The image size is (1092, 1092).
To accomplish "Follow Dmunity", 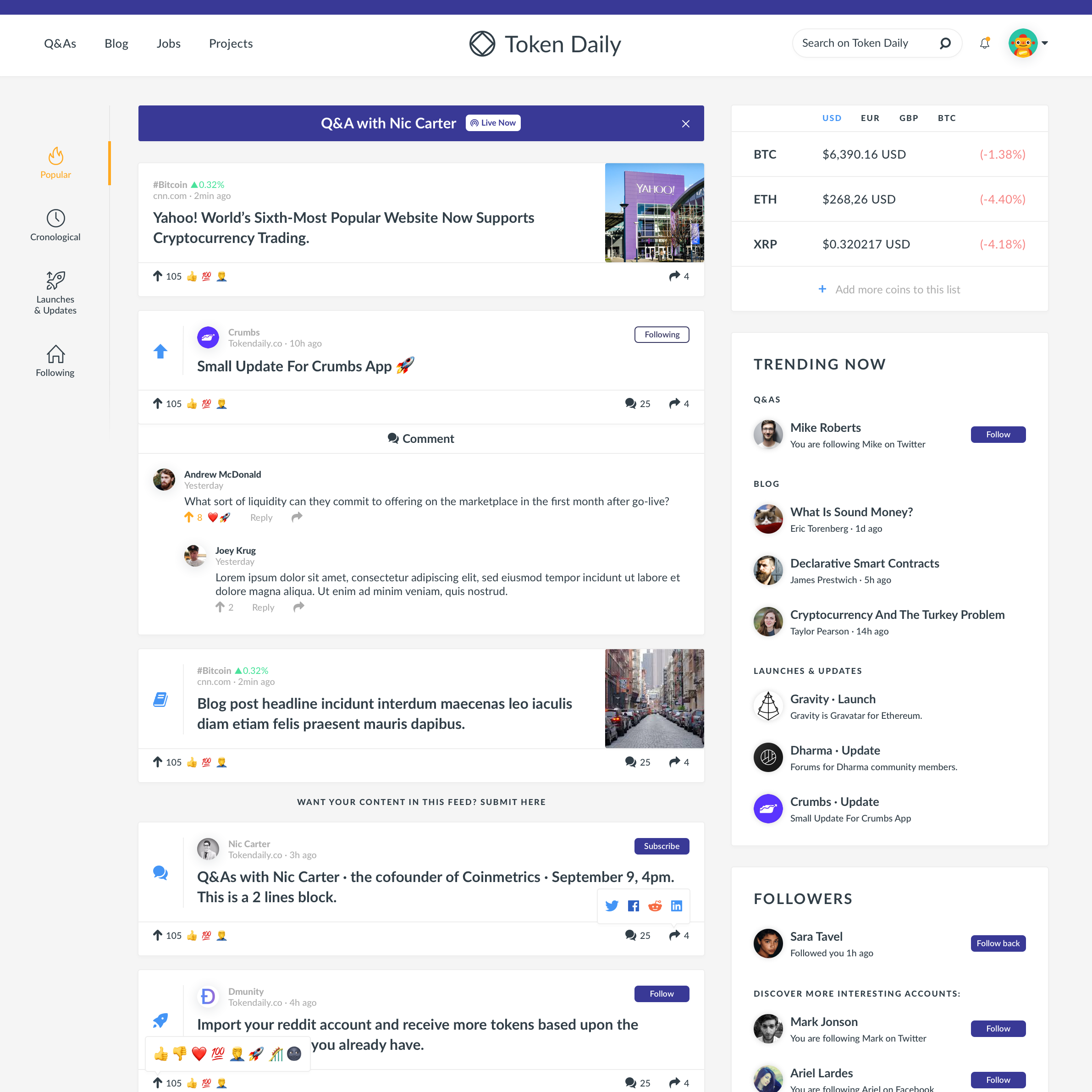I will 662,993.
